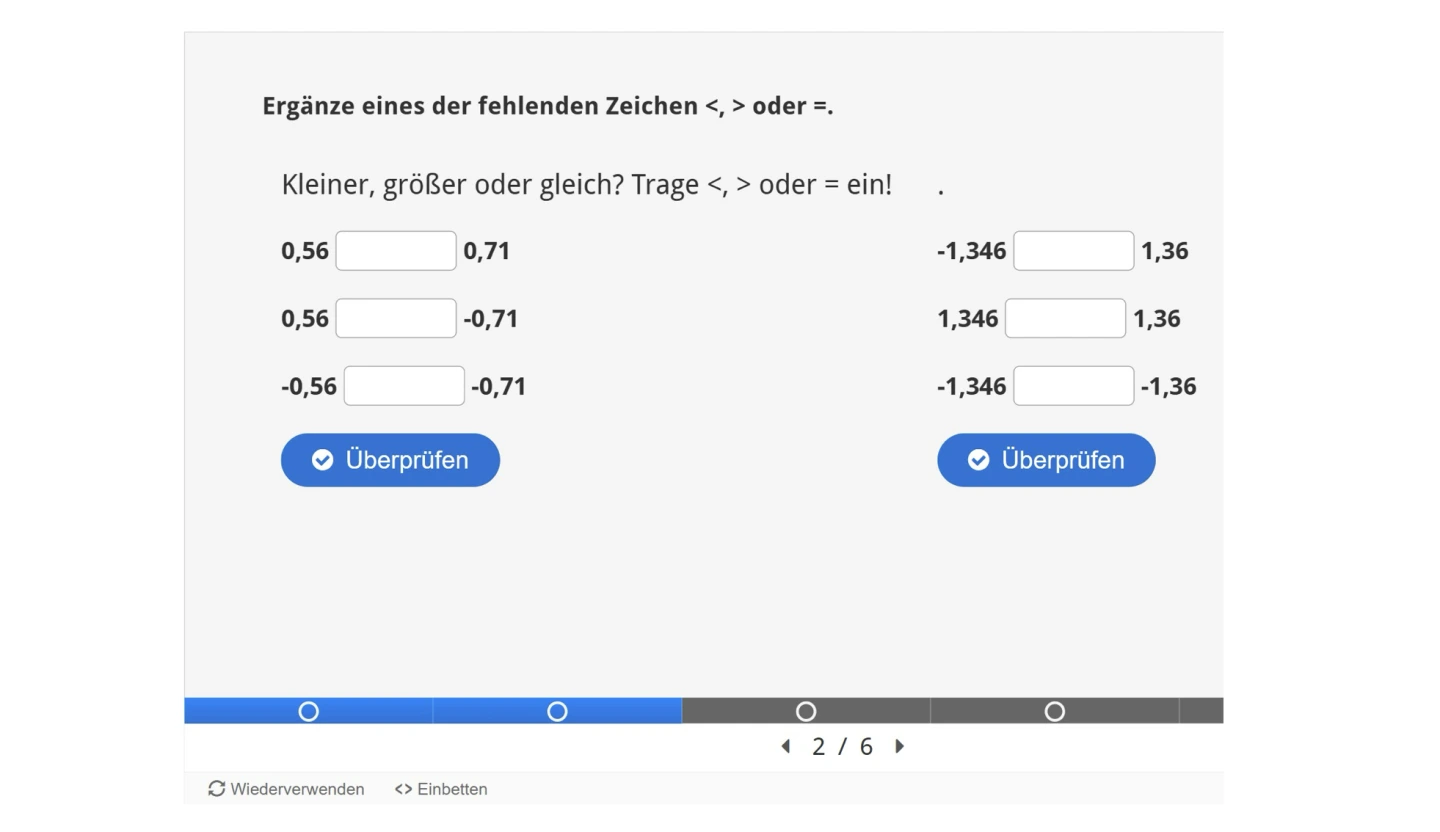Focus input between 0,56 and -0,71
This screenshot has width=1440, height=832.
tap(396, 319)
